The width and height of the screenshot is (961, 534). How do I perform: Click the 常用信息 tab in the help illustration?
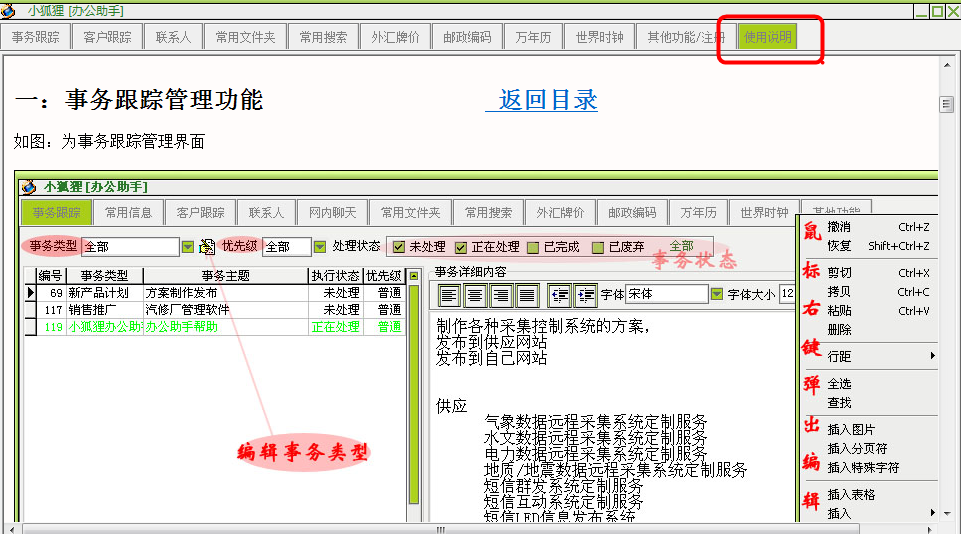click(x=128, y=212)
